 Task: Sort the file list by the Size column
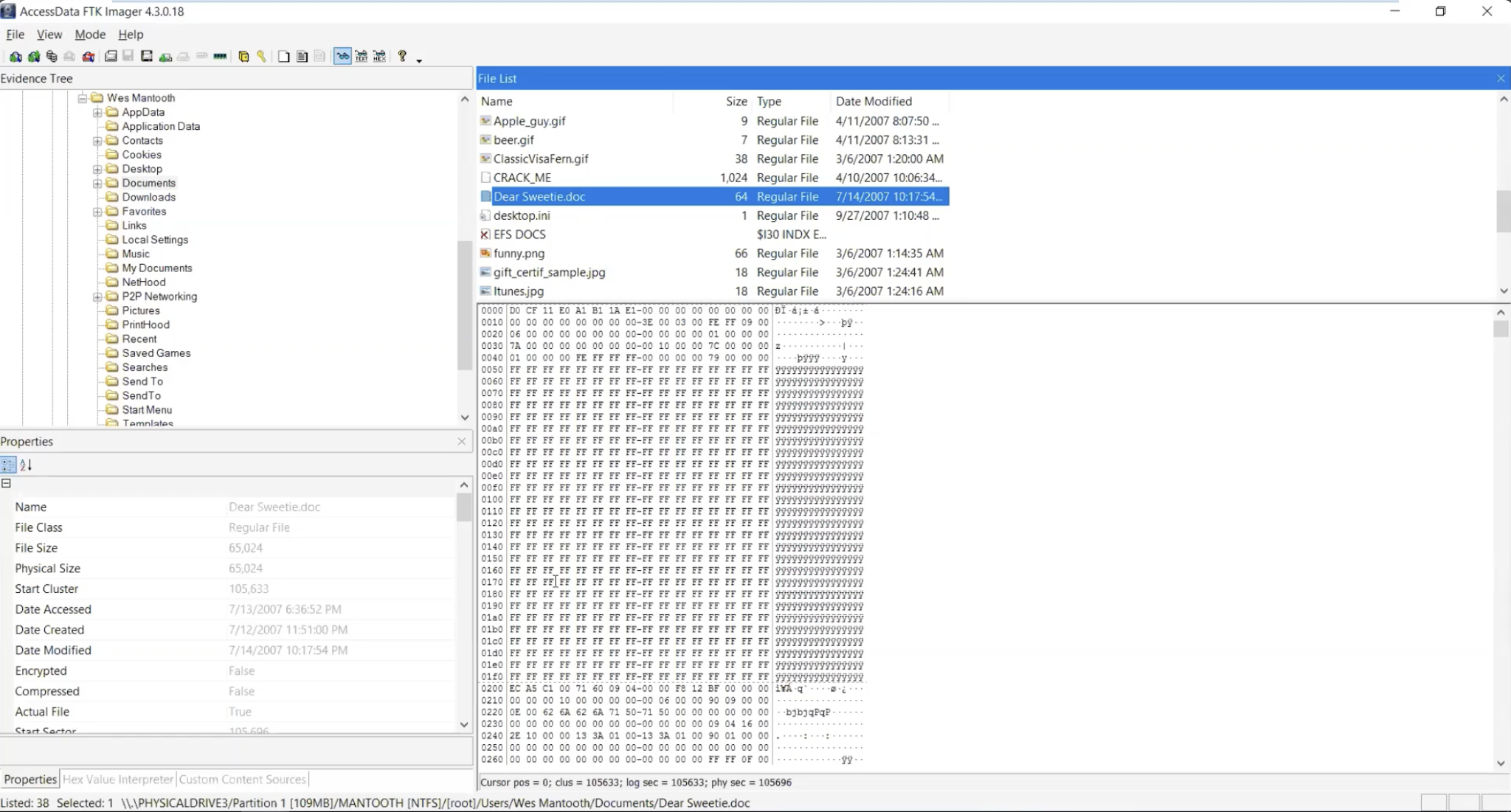pyautogui.click(x=735, y=101)
